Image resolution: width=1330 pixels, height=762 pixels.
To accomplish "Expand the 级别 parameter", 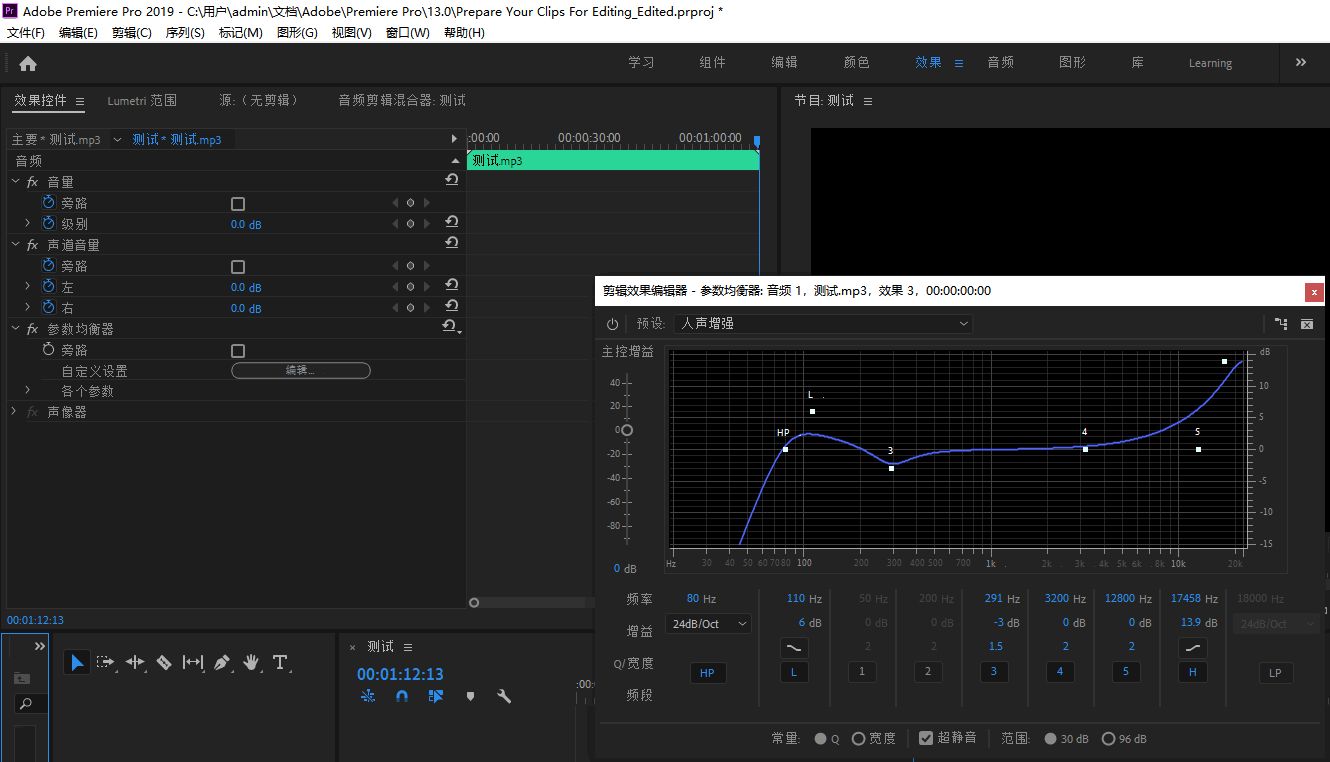I will point(28,223).
